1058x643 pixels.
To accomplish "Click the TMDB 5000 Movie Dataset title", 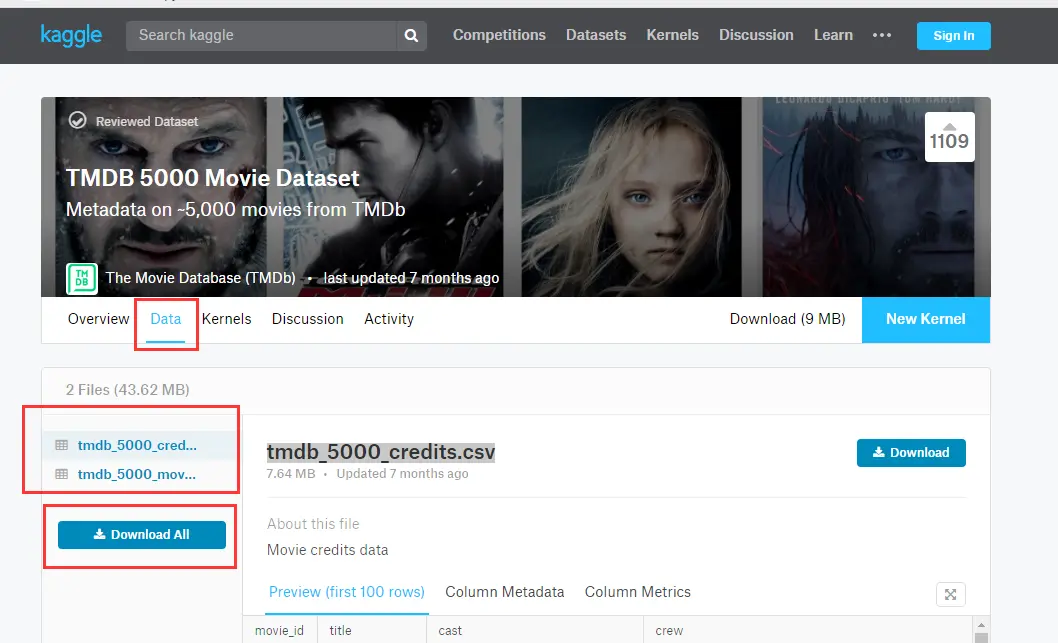I will [213, 178].
